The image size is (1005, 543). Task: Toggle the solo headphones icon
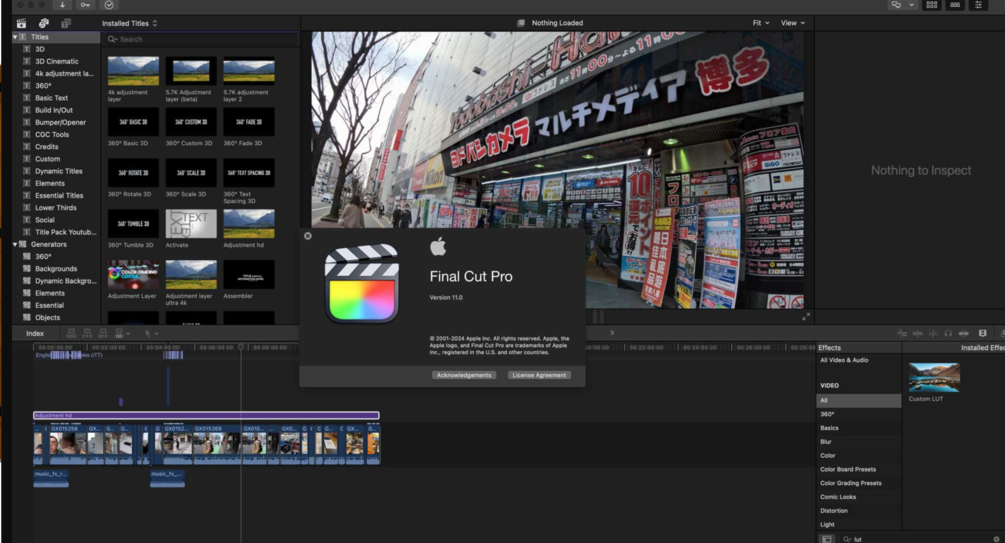coord(948,333)
